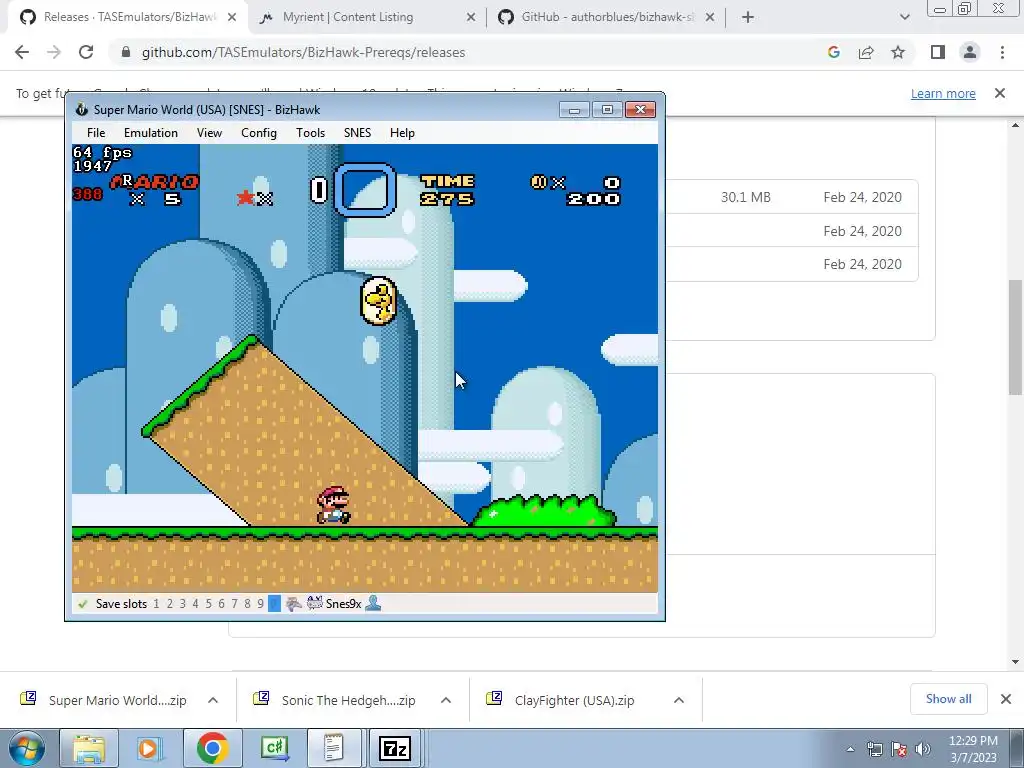Bookmark this page with star icon
This screenshot has width=1024, height=768.
tap(898, 52)
